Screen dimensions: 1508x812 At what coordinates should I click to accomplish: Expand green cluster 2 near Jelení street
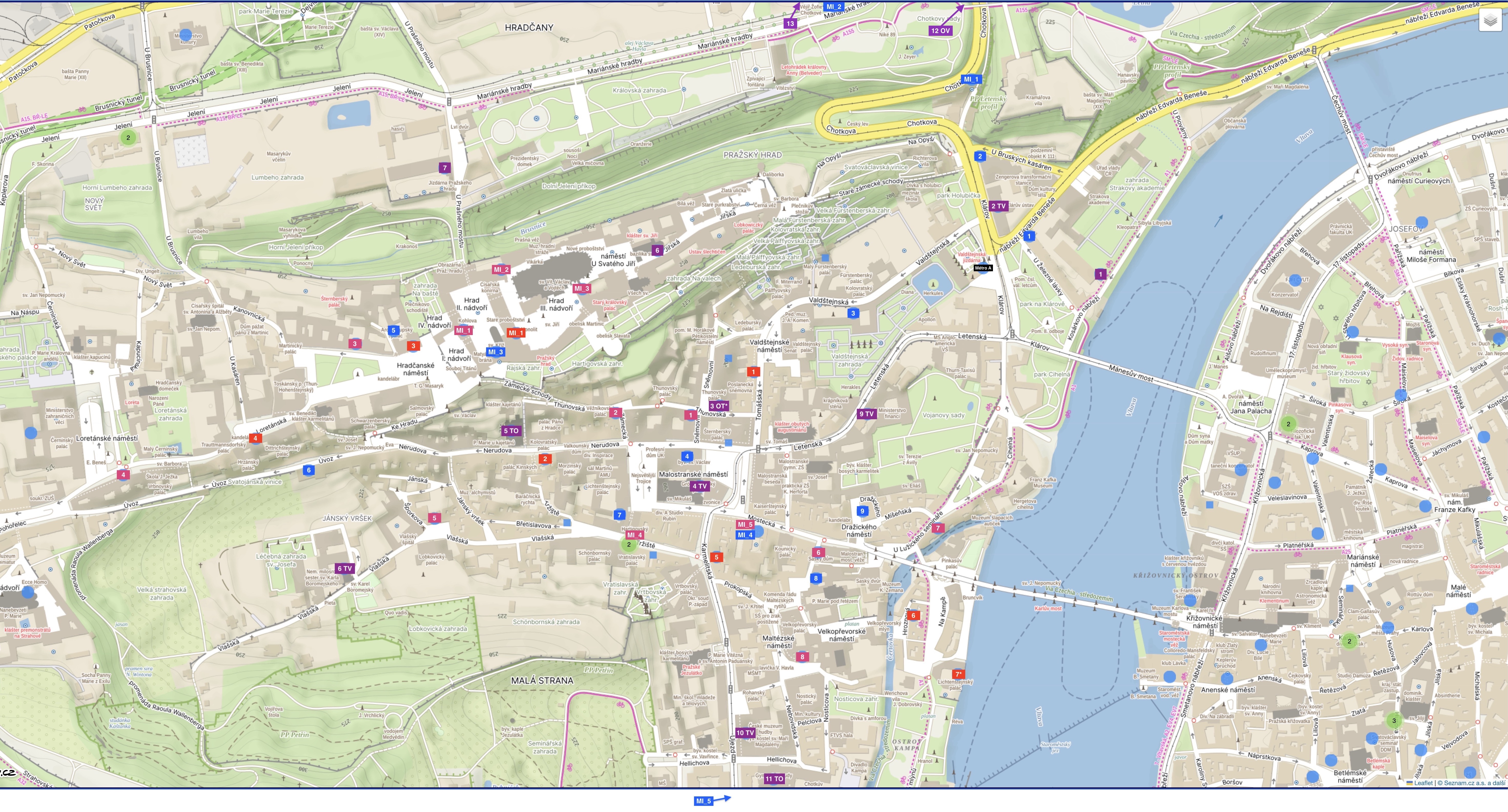tap(128, 138)
